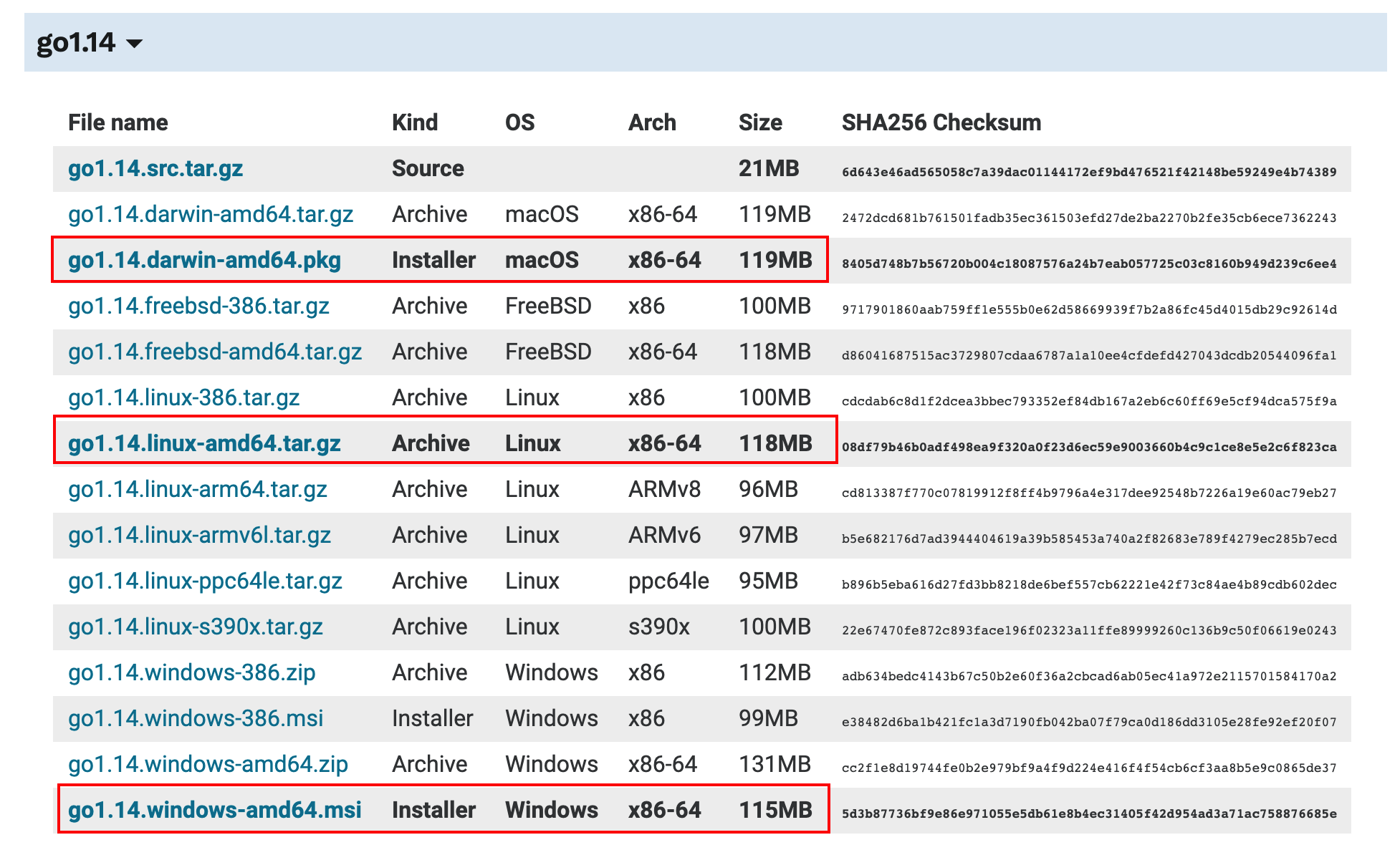The image size is (1400, 845).
Task: Open go1.14.darwin-amd64.tar.gz link
Action: coord(211,215)
